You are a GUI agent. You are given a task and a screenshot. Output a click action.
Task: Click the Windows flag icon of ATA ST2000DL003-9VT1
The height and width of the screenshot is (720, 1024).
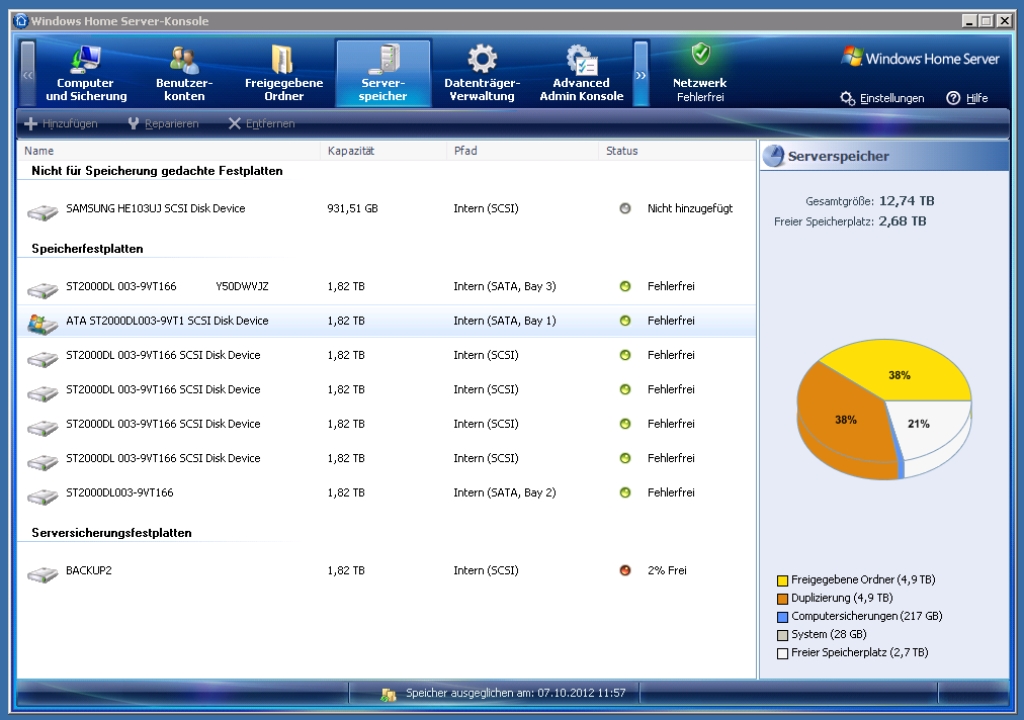click(x=42, y=323)
